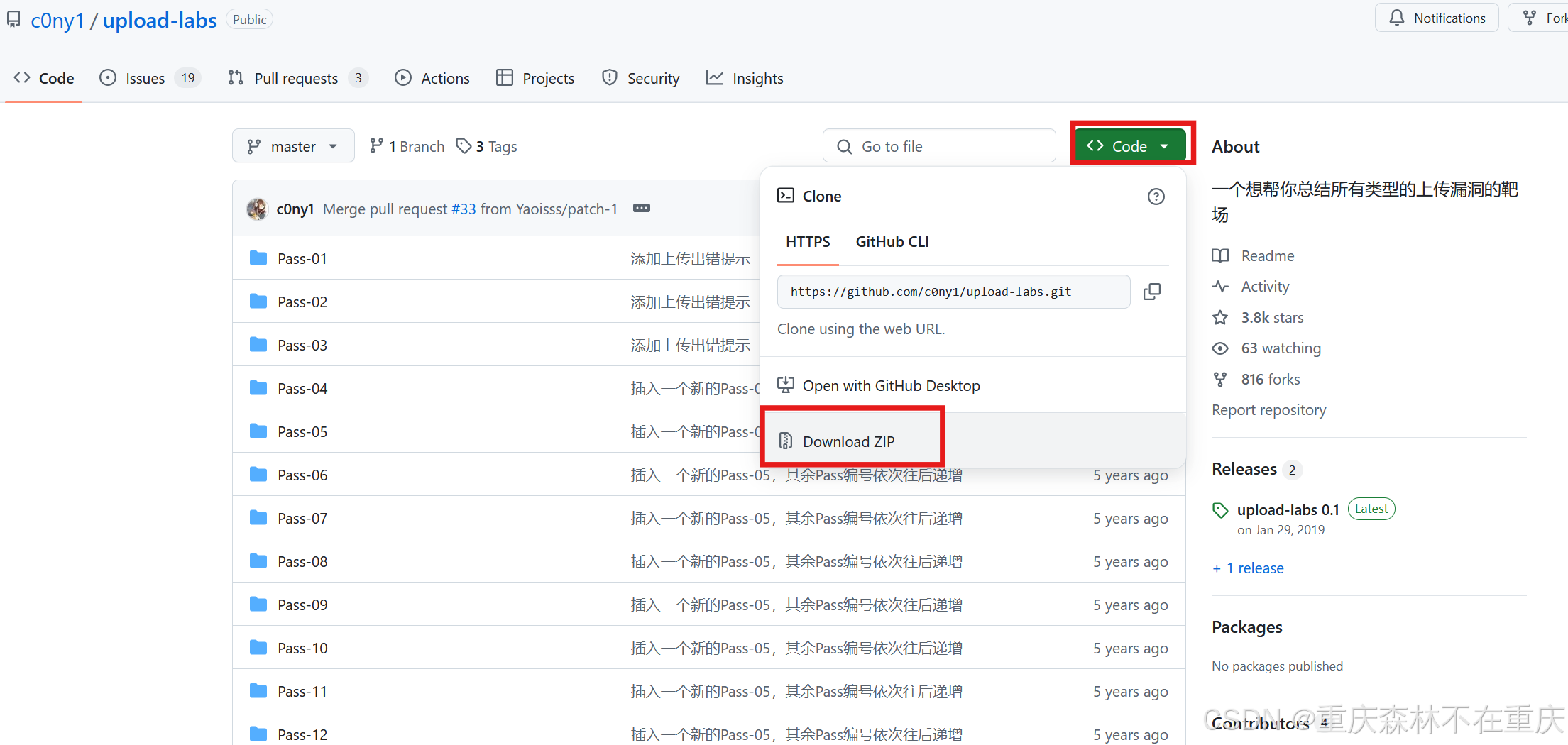Click the eye icon beside 63 watching
The width and height of the screenshot is (1568, 745).
pos(1220,348)
